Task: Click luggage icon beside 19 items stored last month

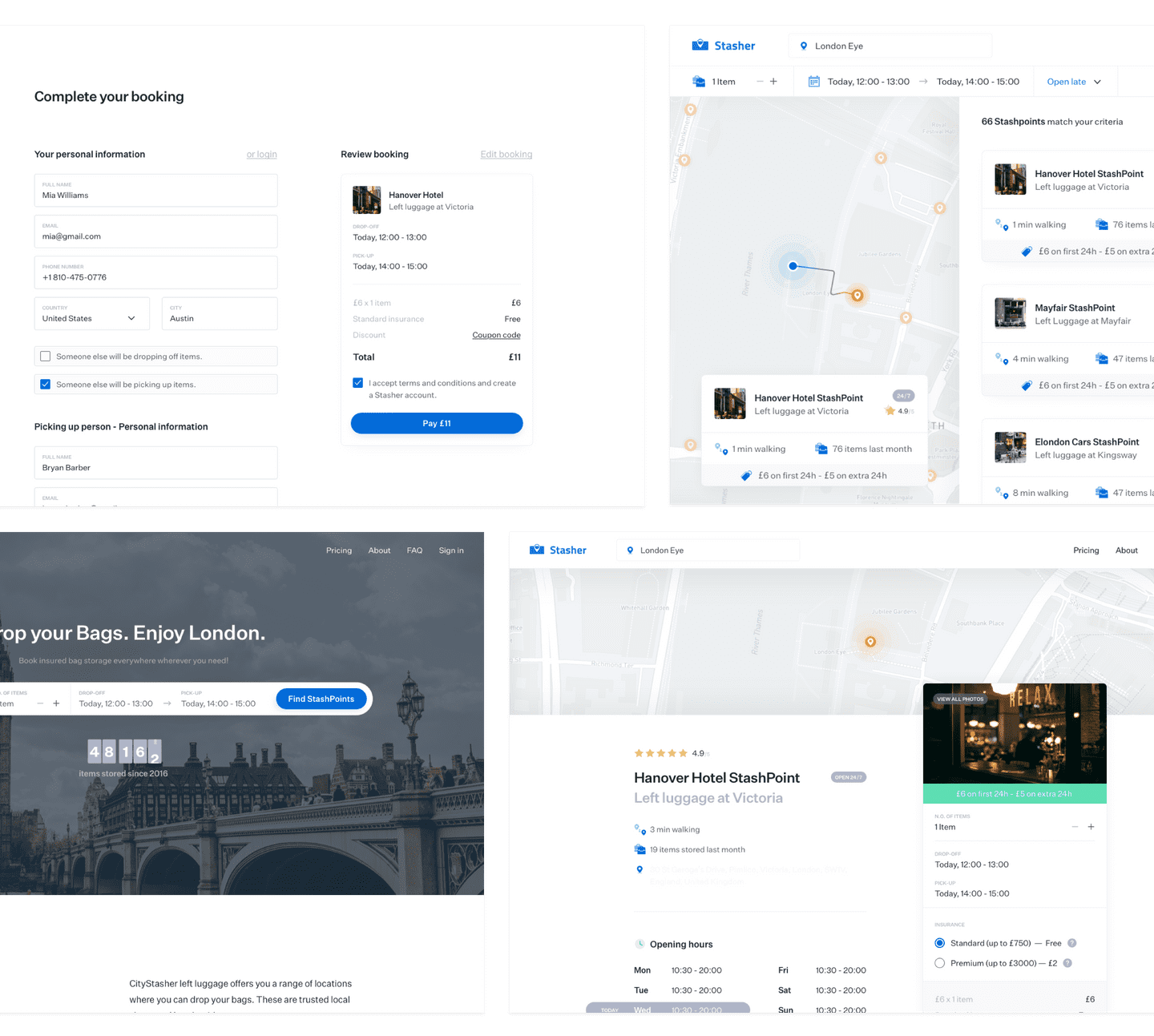Action: (x=640, y=849)
